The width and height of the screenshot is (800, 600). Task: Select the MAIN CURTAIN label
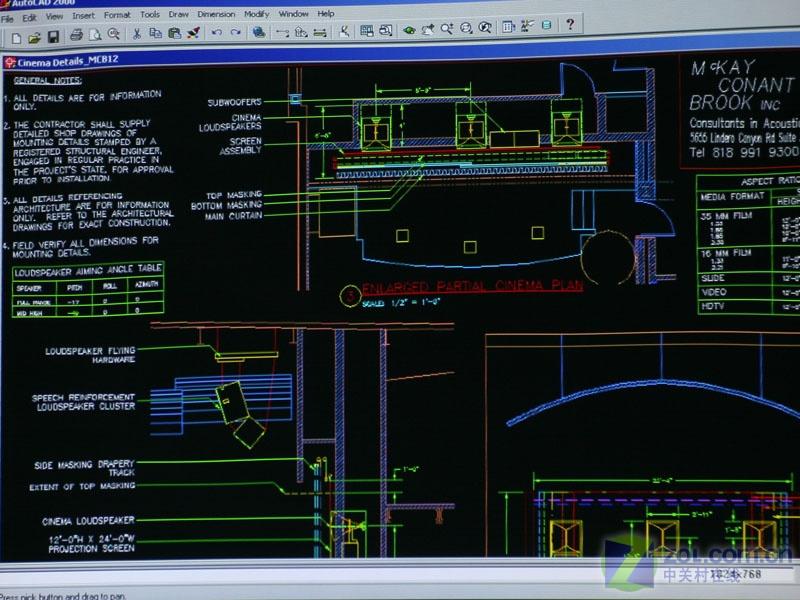[234, 216]
